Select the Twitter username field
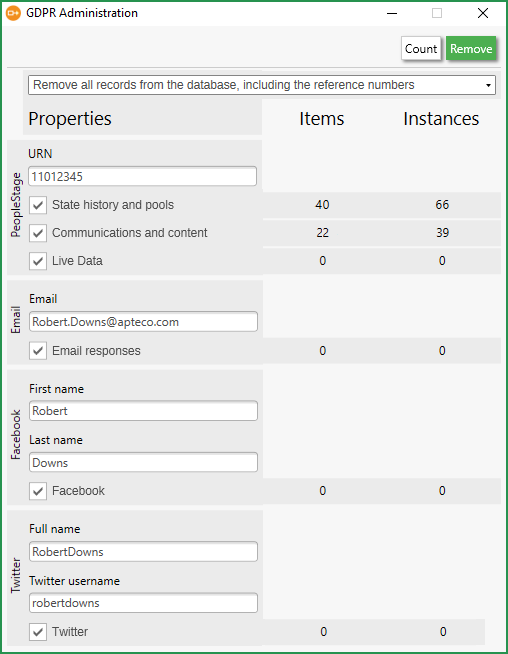Viewport: 508px width, 654px height. 143,603
